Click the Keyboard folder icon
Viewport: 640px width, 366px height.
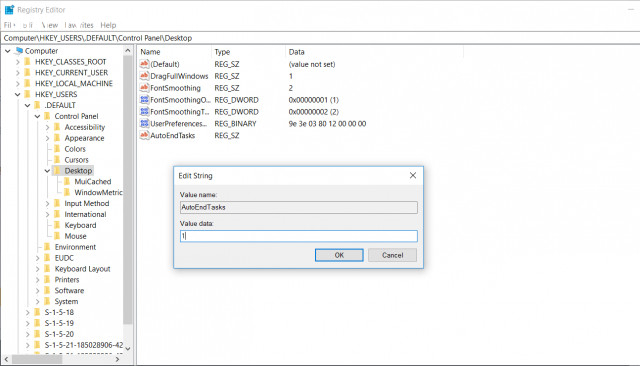click(57, 225)
